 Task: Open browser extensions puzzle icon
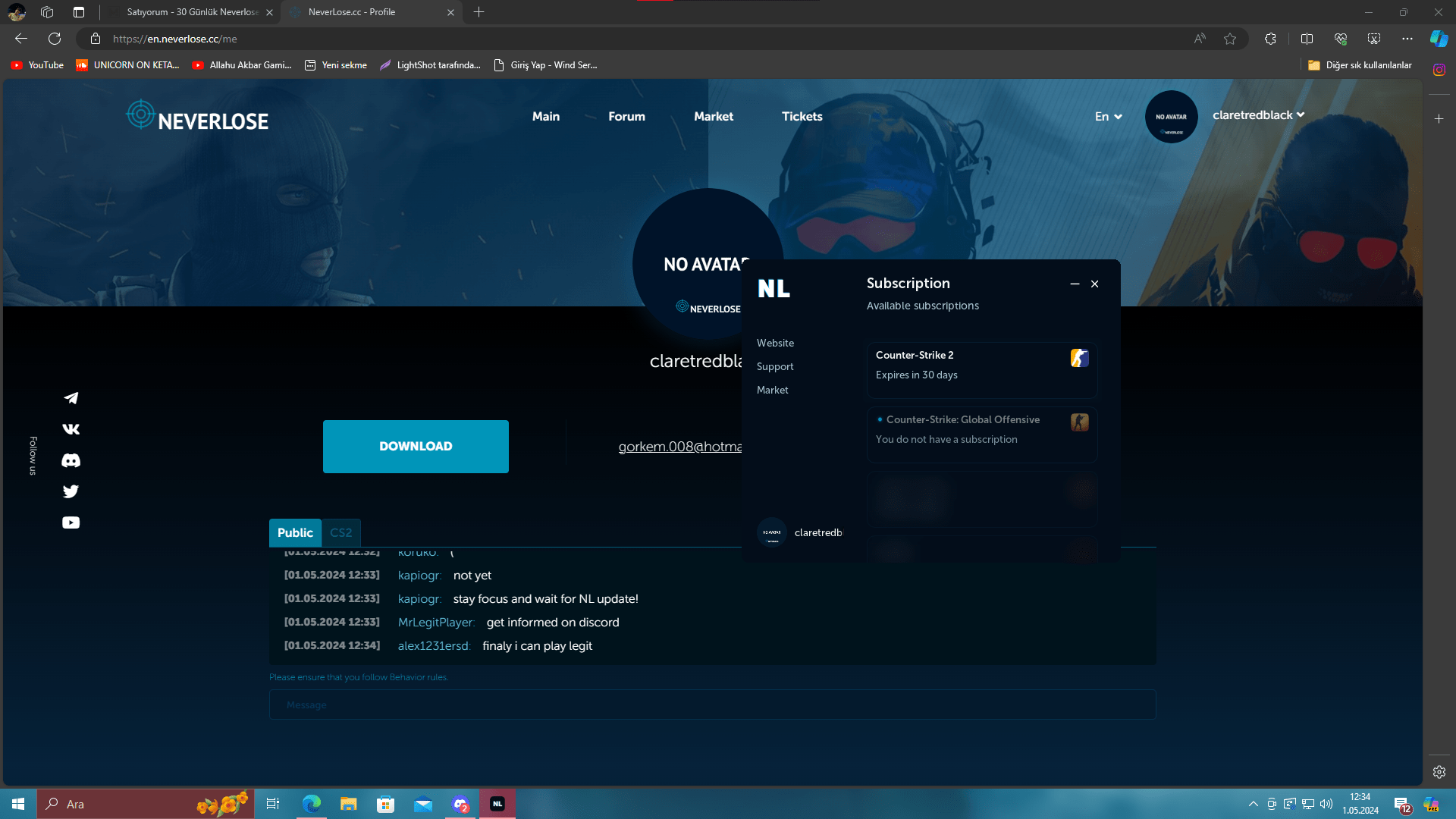1270,39
